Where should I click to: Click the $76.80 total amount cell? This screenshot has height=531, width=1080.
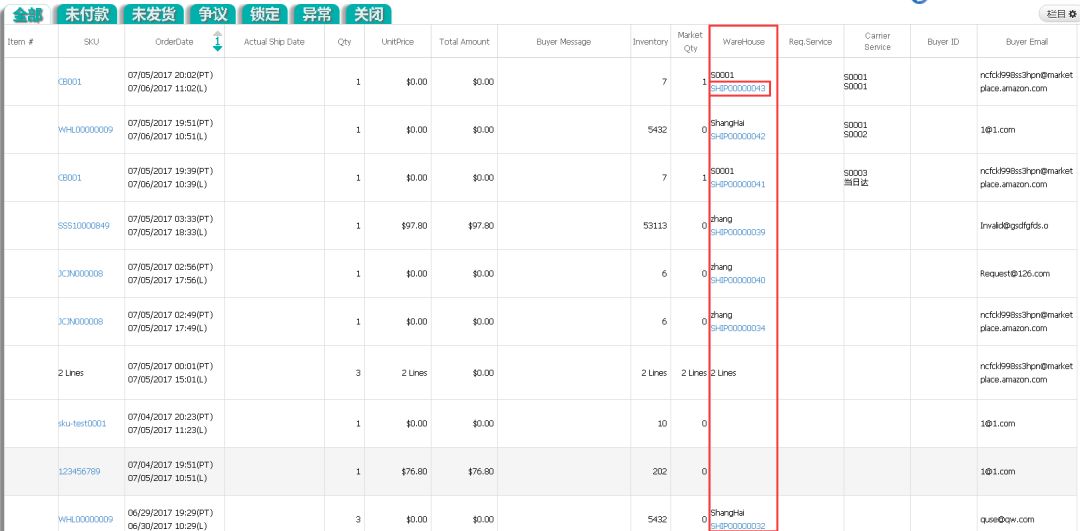pos(481,472)
